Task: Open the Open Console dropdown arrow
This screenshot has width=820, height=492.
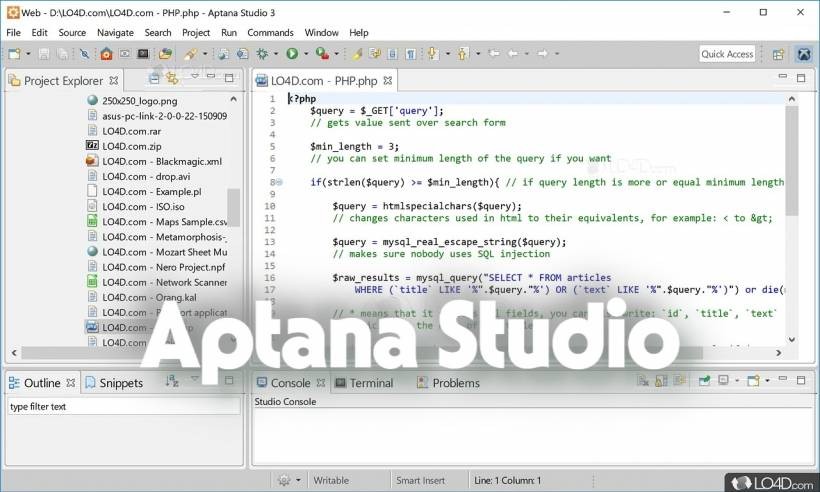Action: (x=767, y=381)
